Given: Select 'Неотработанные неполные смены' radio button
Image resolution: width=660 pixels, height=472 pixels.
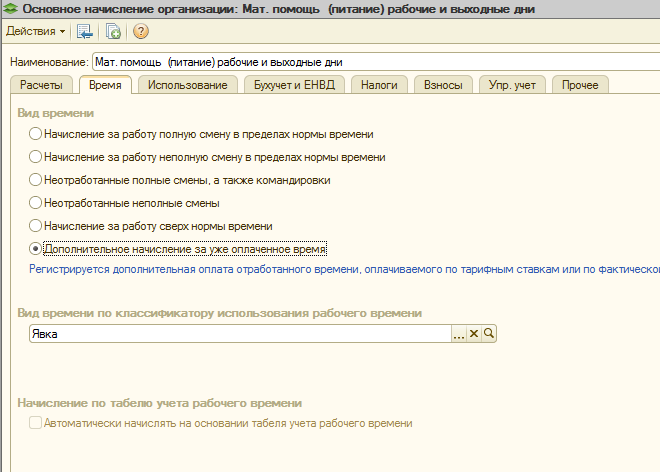Looking at the screenshot, I should click(36, 203).
